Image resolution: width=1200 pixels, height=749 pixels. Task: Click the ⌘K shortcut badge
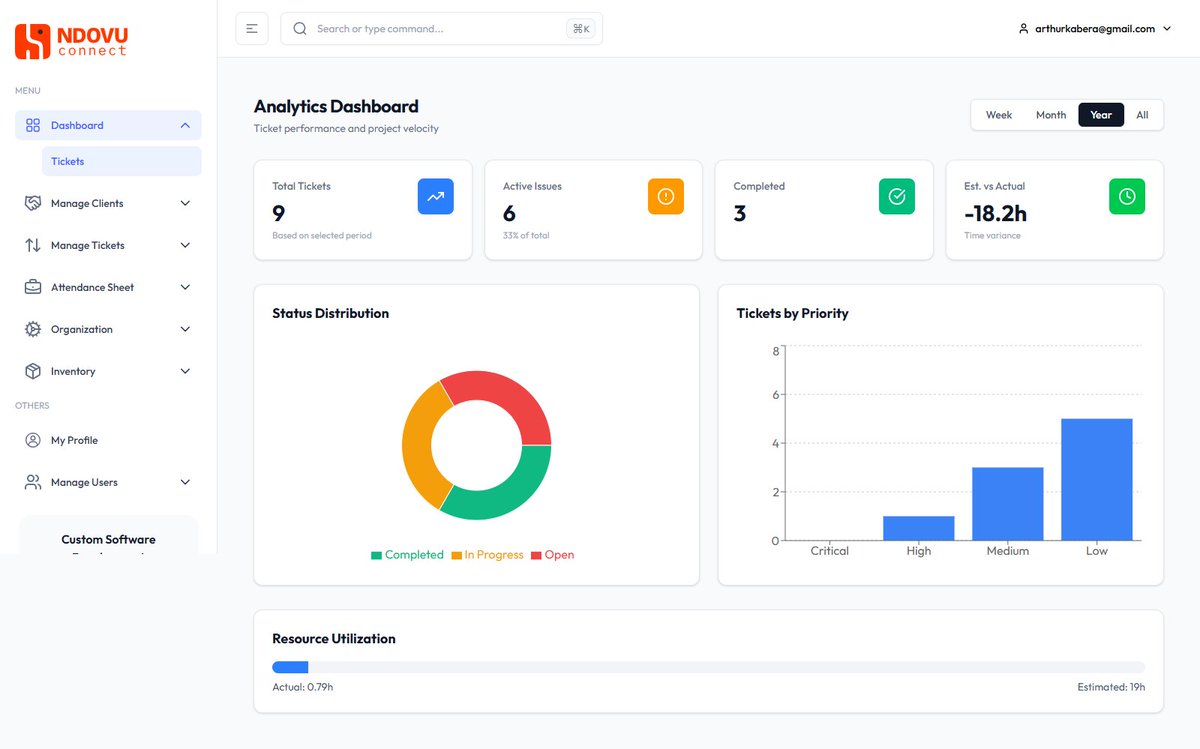pyautogui.click(x=580, y=29)
